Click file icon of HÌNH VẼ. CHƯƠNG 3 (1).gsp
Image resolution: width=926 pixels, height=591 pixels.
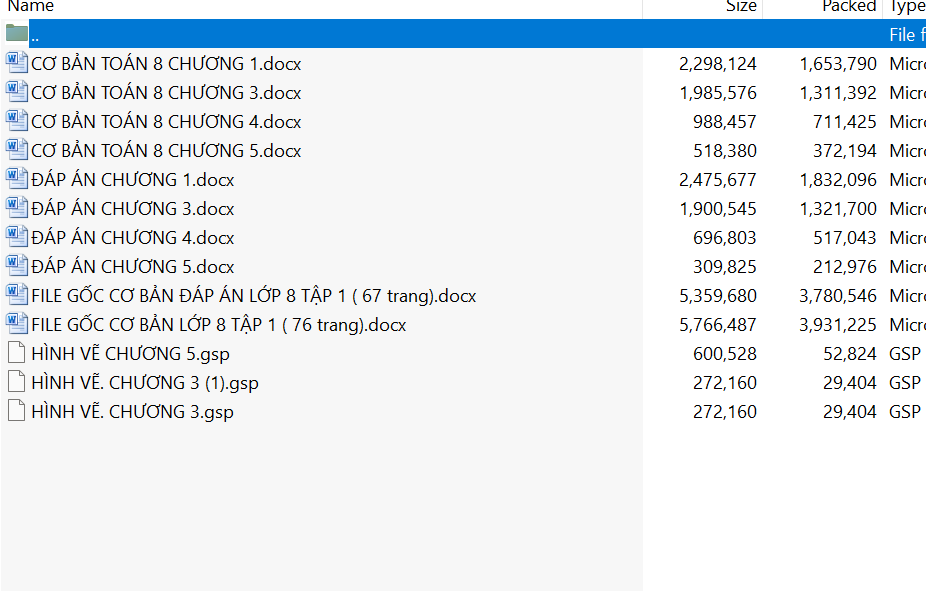tap(17, 382)
